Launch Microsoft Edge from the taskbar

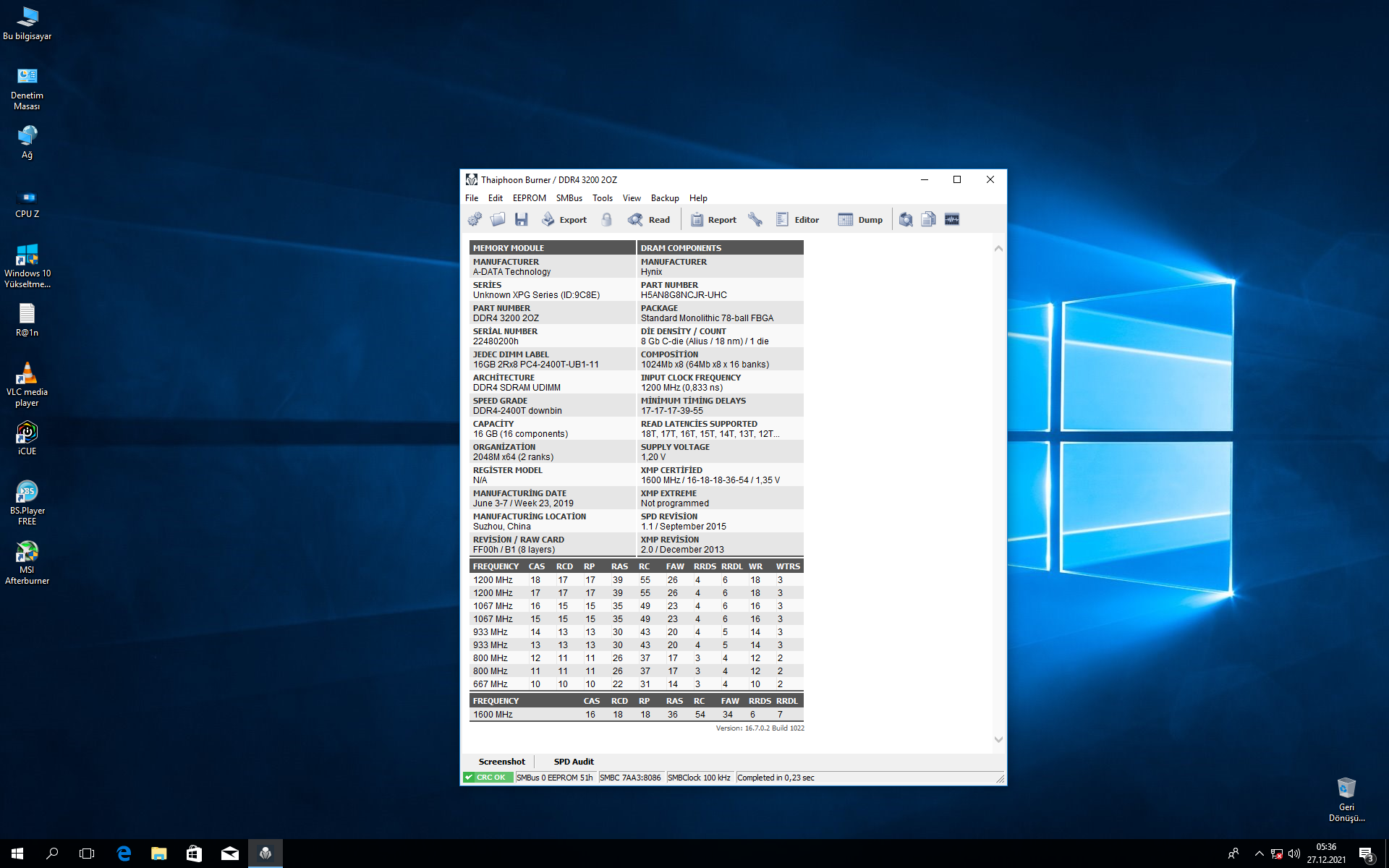(124, 854)
